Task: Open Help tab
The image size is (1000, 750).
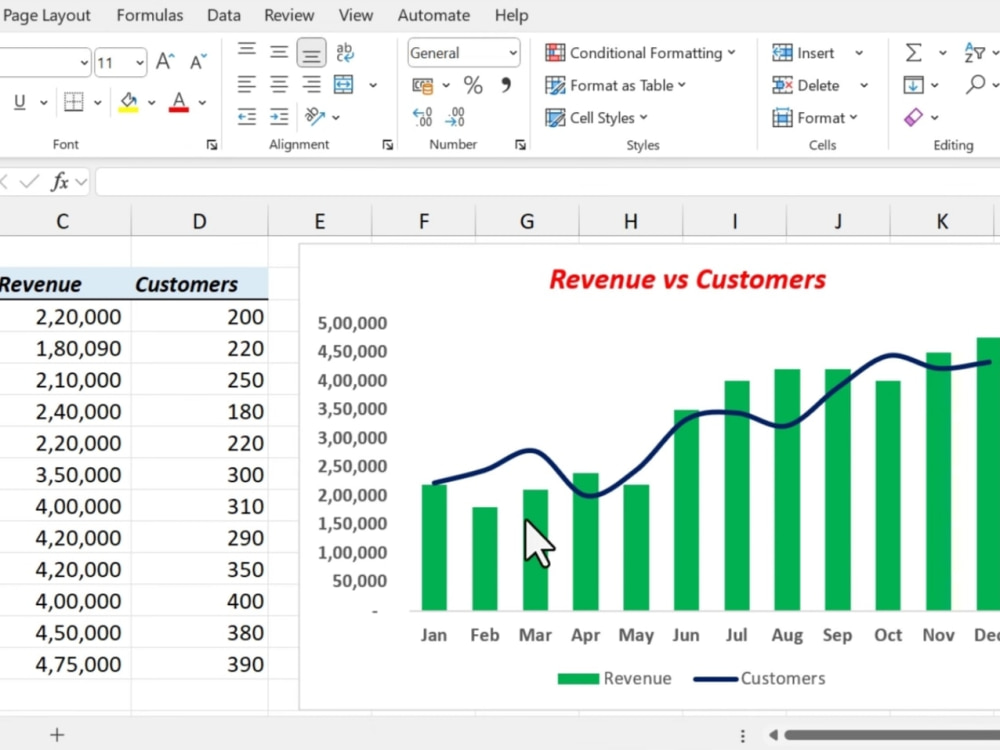Action: (511, 15)
